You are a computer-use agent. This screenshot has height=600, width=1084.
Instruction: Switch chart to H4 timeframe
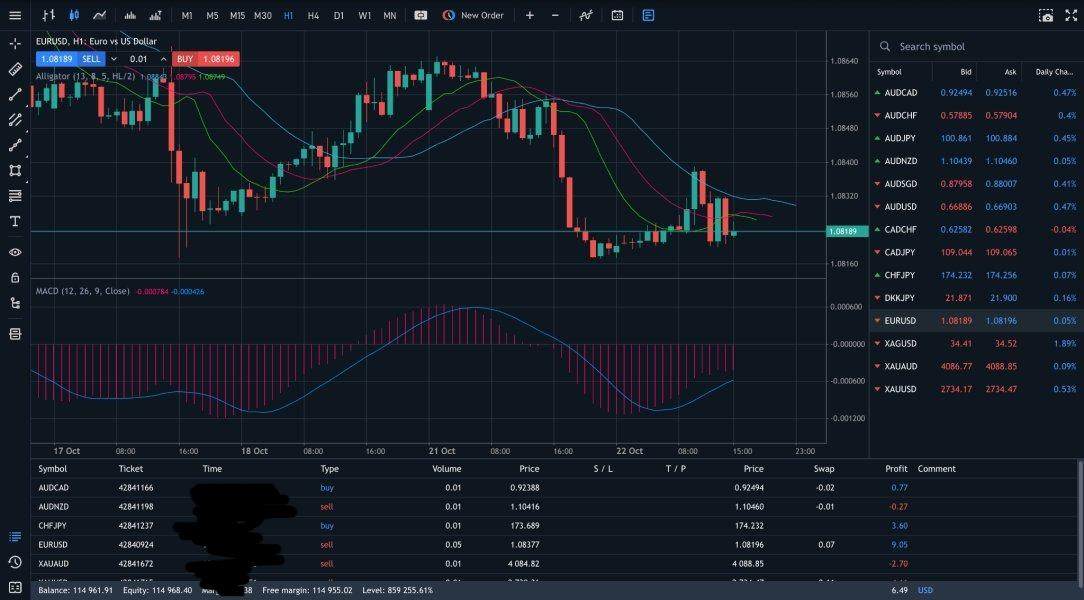click(313, 16)
